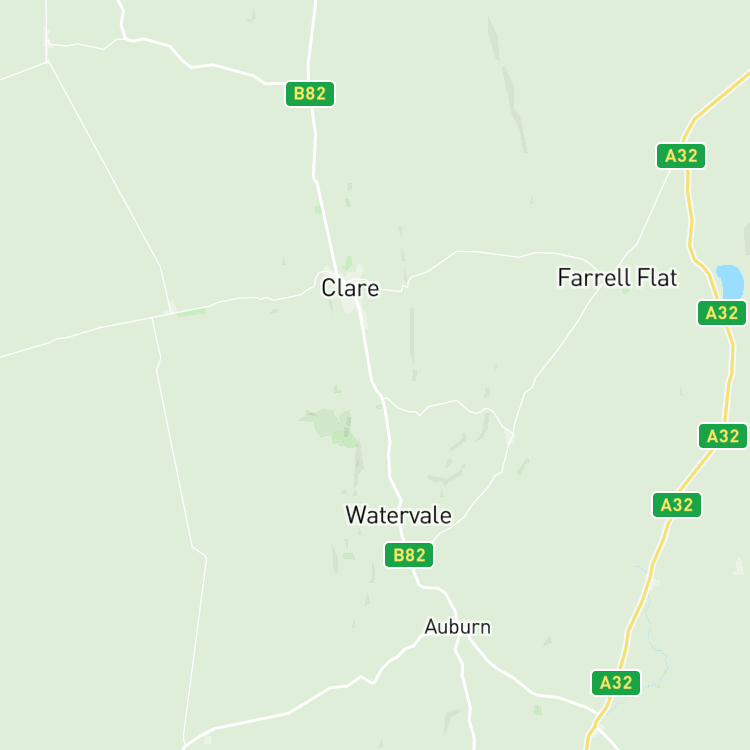Click the thin blue creek near southern A32 shield
The height and width of the screenshot is (750, 750).
653,631
